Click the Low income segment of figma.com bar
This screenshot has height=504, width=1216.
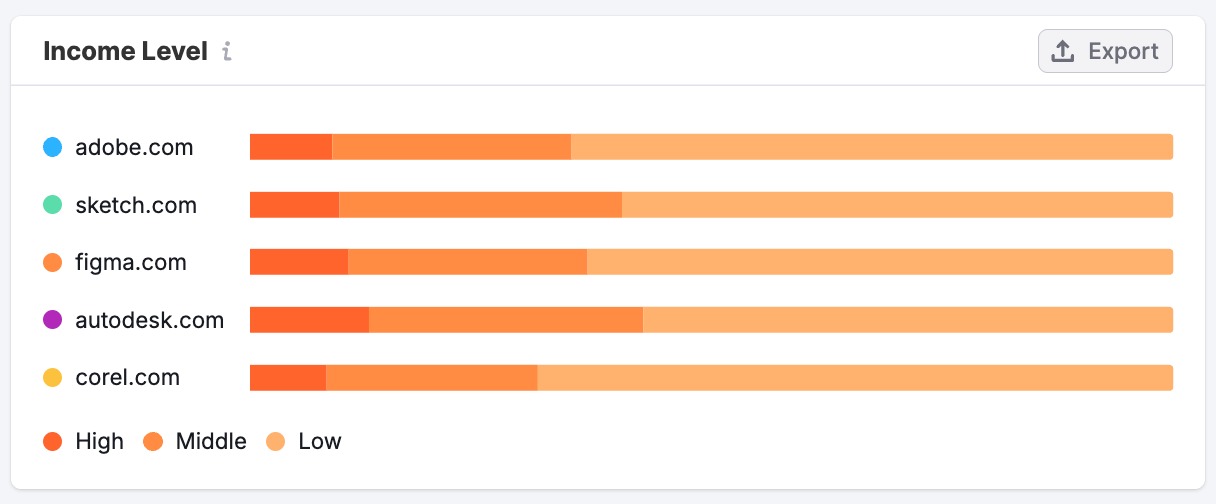[x=880, y=262]
